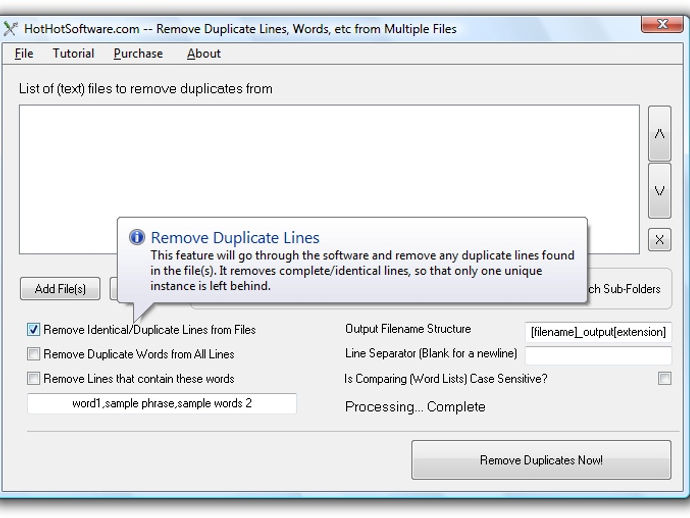
Task: Click the Processing... Complete status text
Action: (415, 407)
